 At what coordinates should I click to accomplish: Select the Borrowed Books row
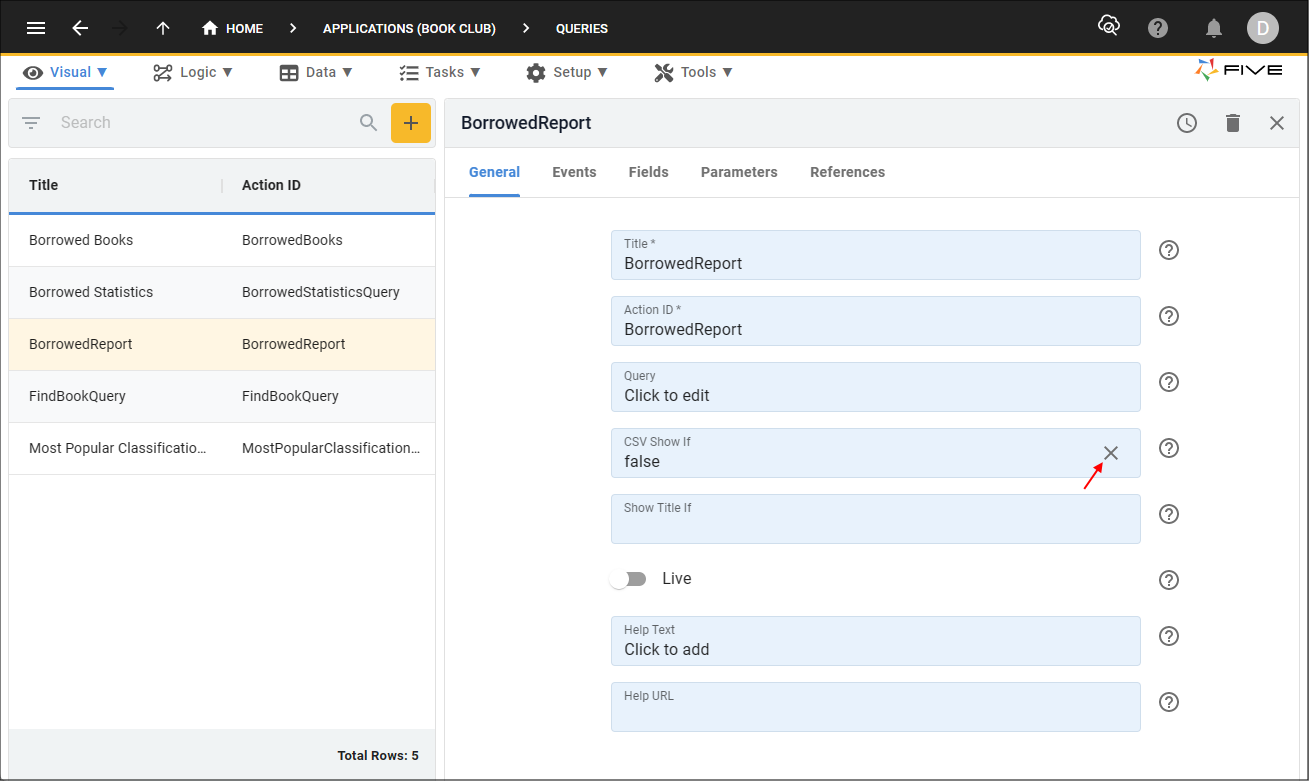222,240
